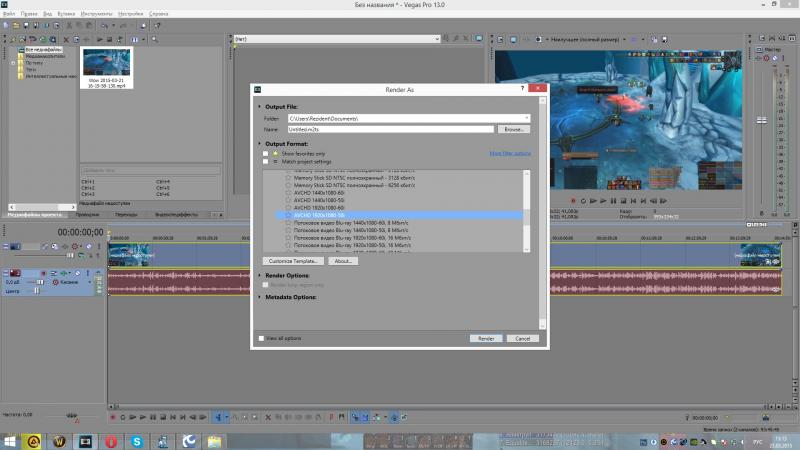Open the Файл menu
800x450 pixels.
click(9, 14)
